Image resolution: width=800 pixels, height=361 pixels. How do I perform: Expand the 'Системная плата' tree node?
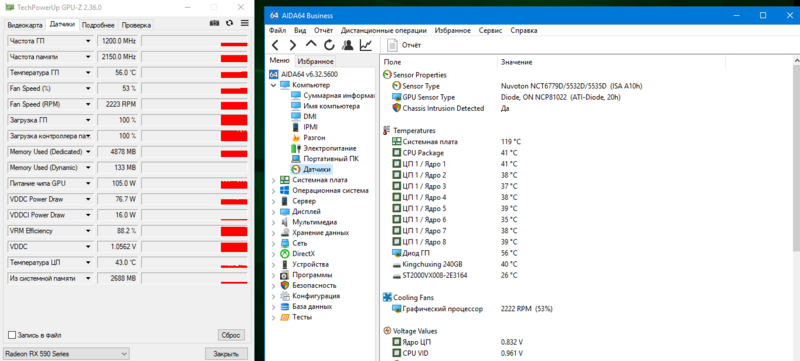tap(274, 180)
